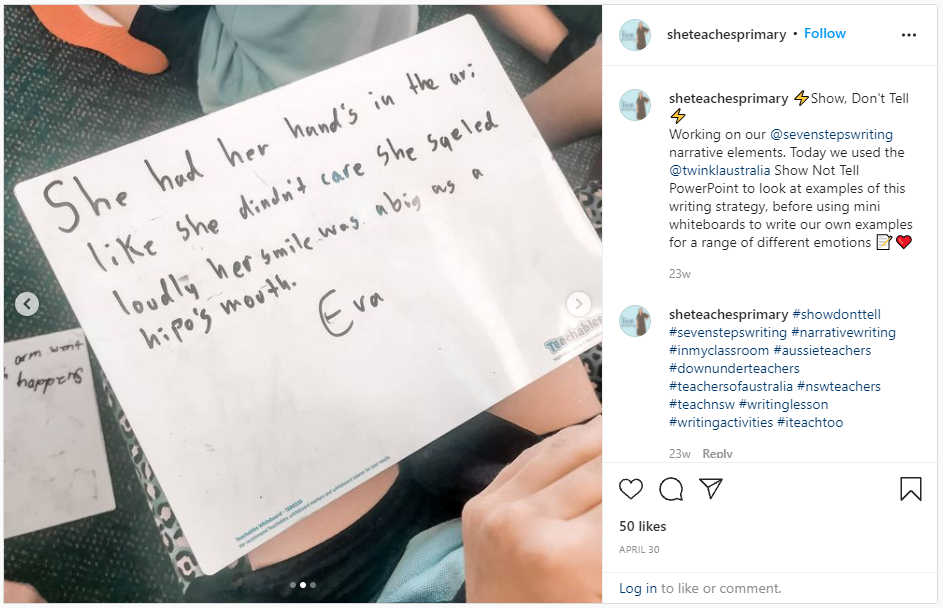Advance to the next photo arrow
The image size is (943, 608).
pos(578,304)
